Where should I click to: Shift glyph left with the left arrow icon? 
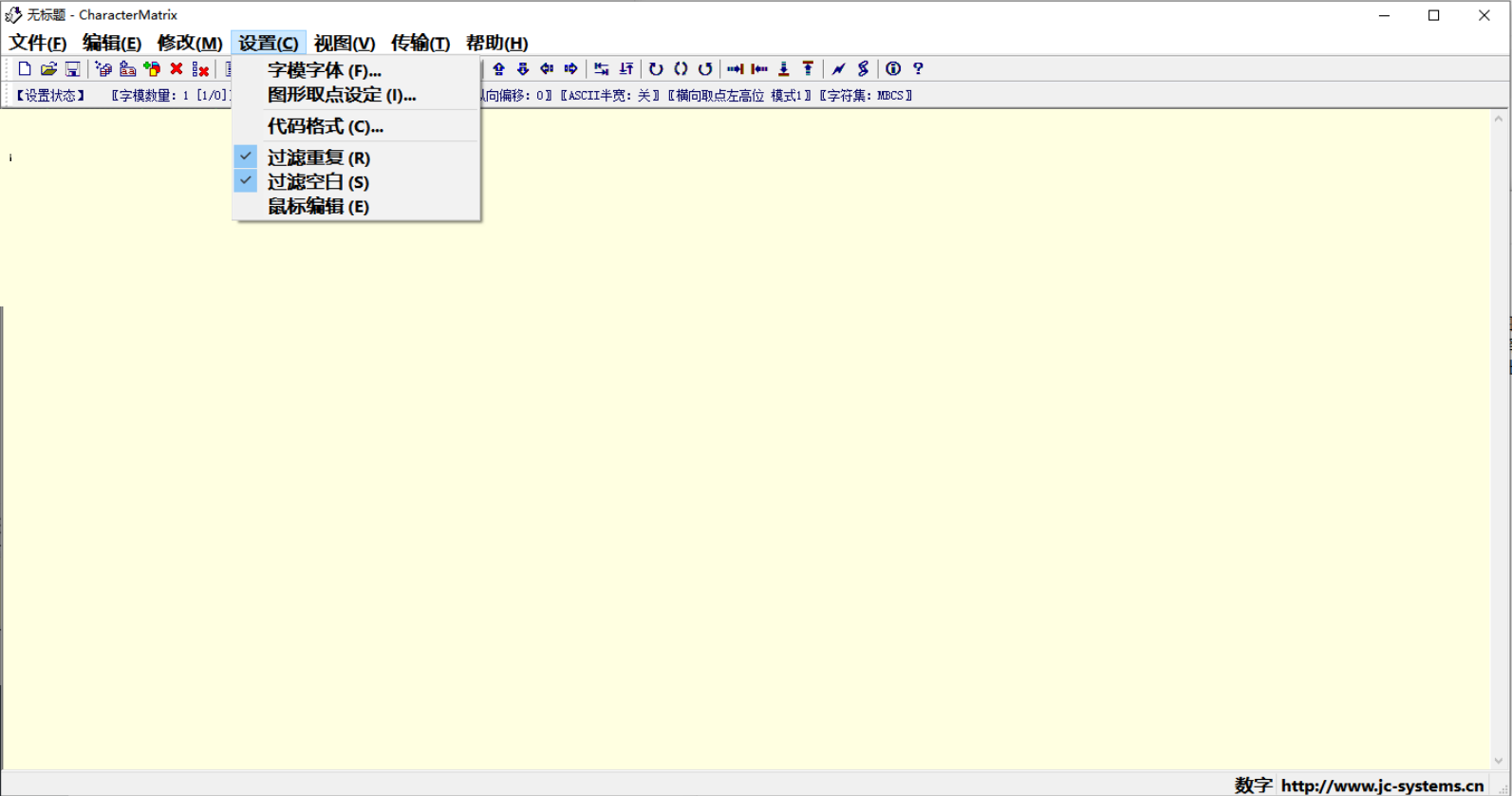point(547,68)
